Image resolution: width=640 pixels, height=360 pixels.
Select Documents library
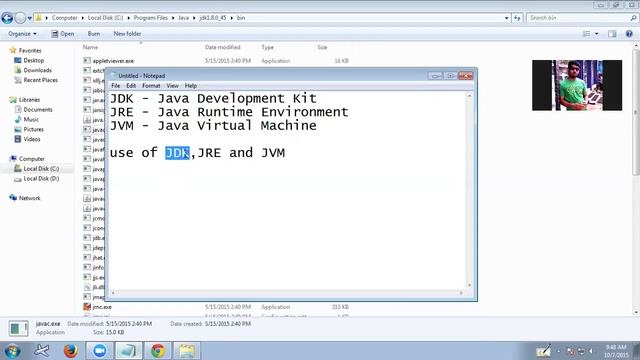(38, 109)
